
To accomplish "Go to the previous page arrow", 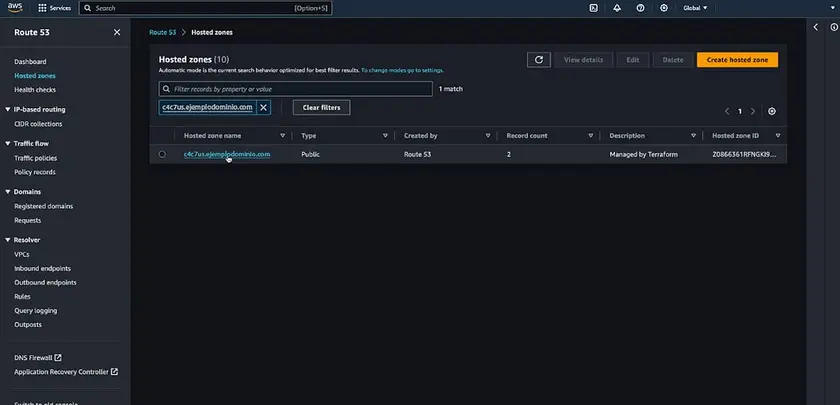I will click(727, 111).
